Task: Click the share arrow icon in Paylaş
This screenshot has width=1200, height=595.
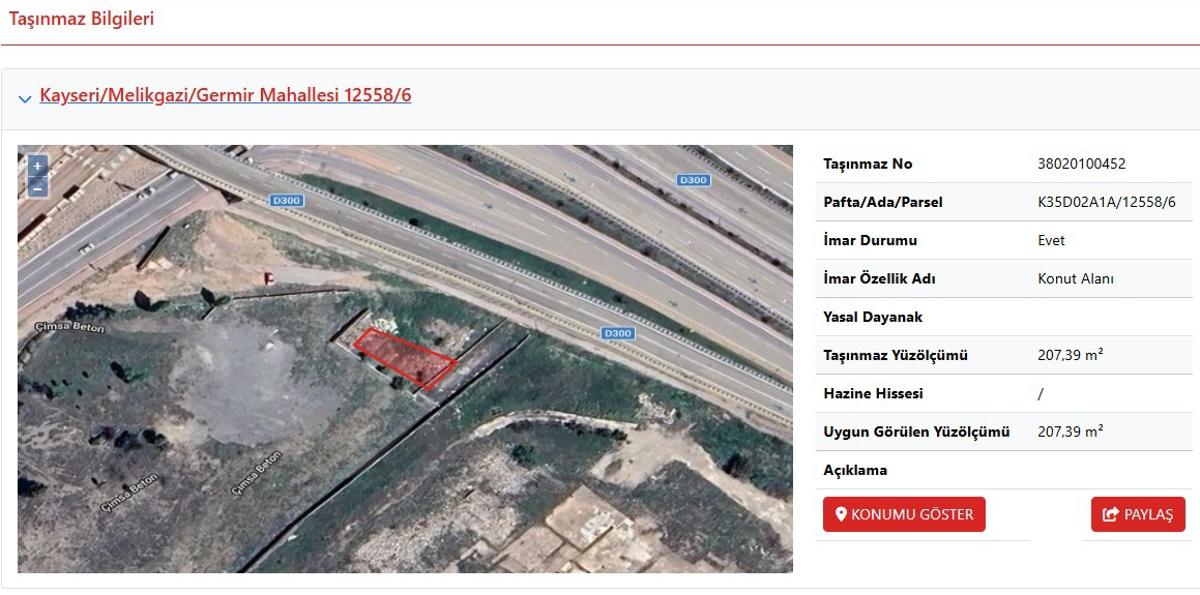Action: point(1110,515)
